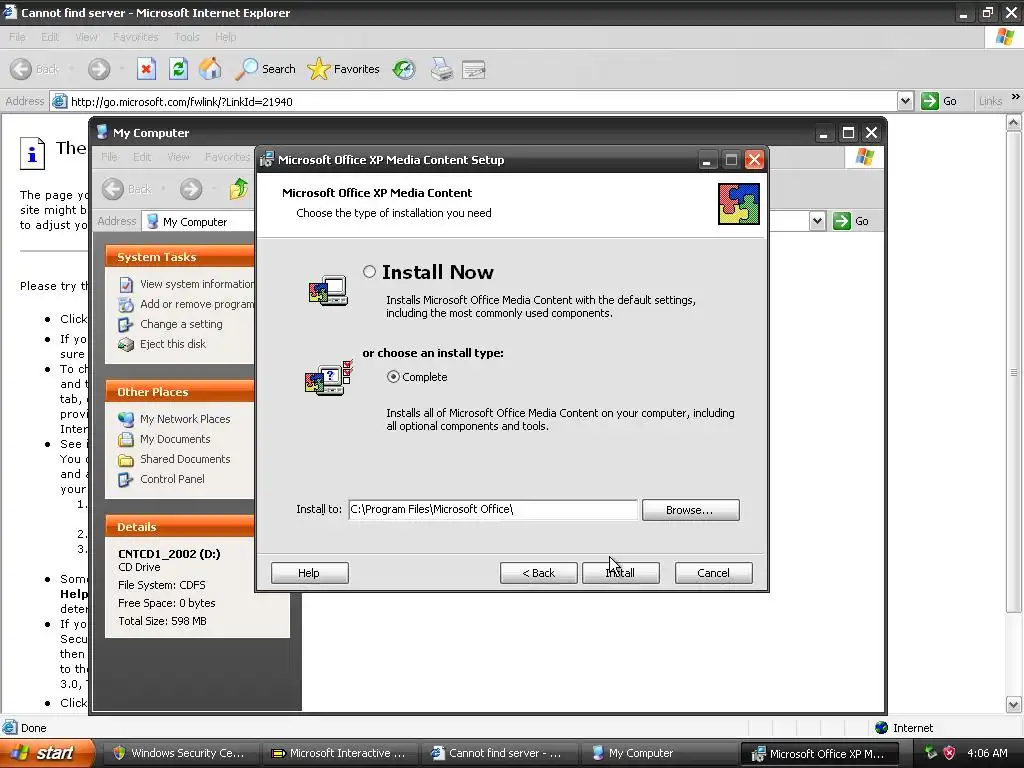This screenshot has height=768, width=1024.
Task: Click Internet Explorer Refresh toolbar icon
Action: tap(178, 69)
